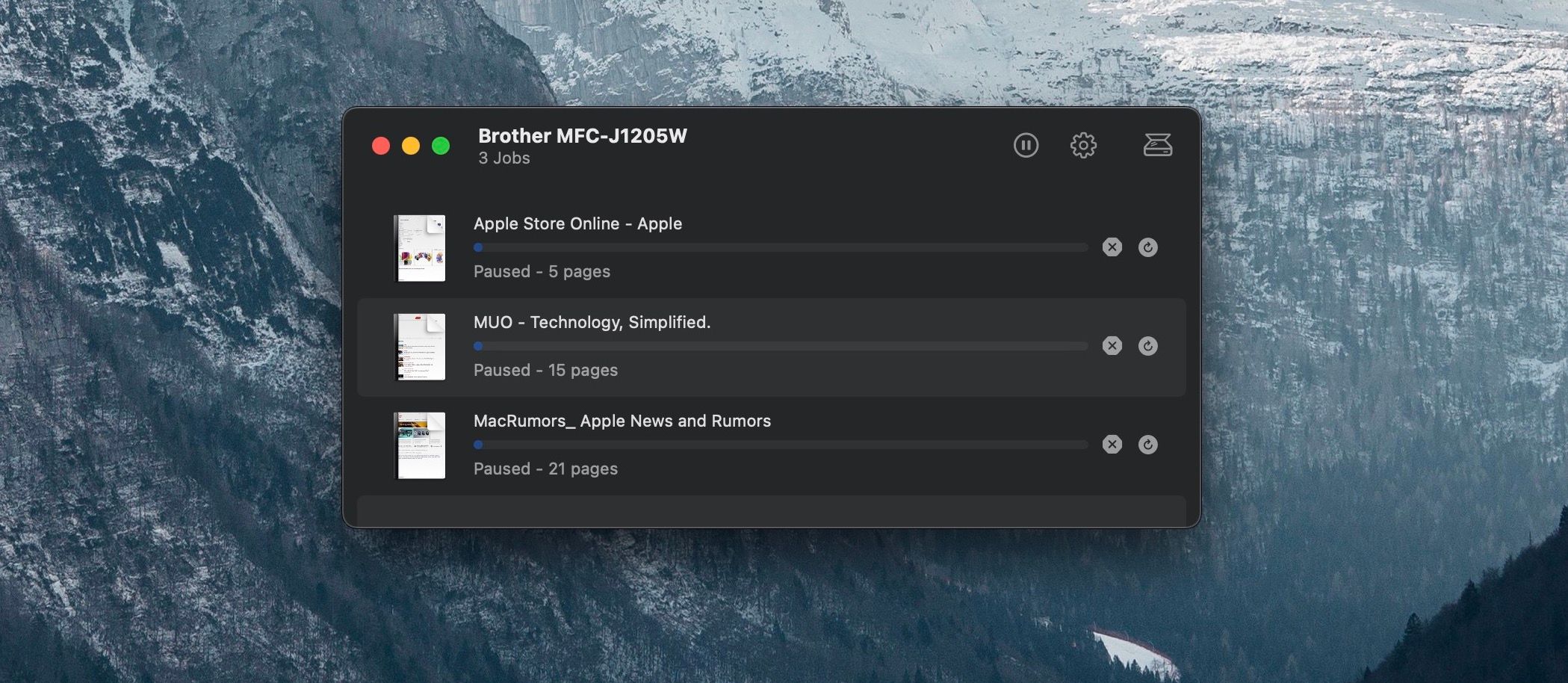The image size is (1568, 683).
Task: Toggle fullscreen with the green traffic light
Action: (x=440, y=145)
